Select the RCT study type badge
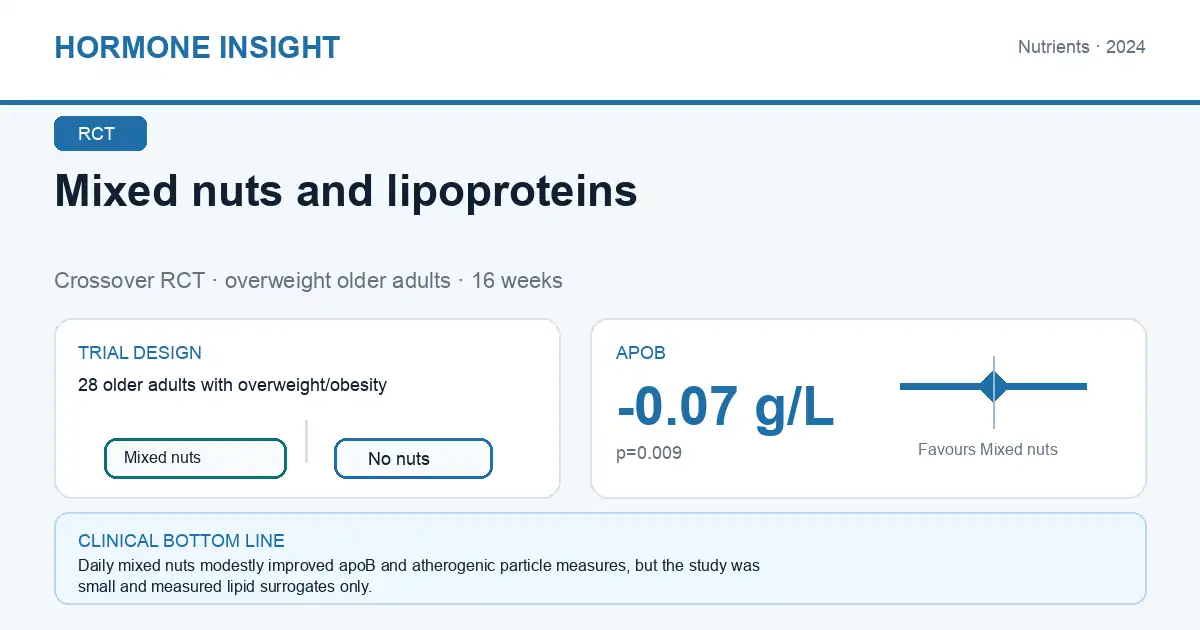Screen dimensions: 1200x630 tap(100, 134)
